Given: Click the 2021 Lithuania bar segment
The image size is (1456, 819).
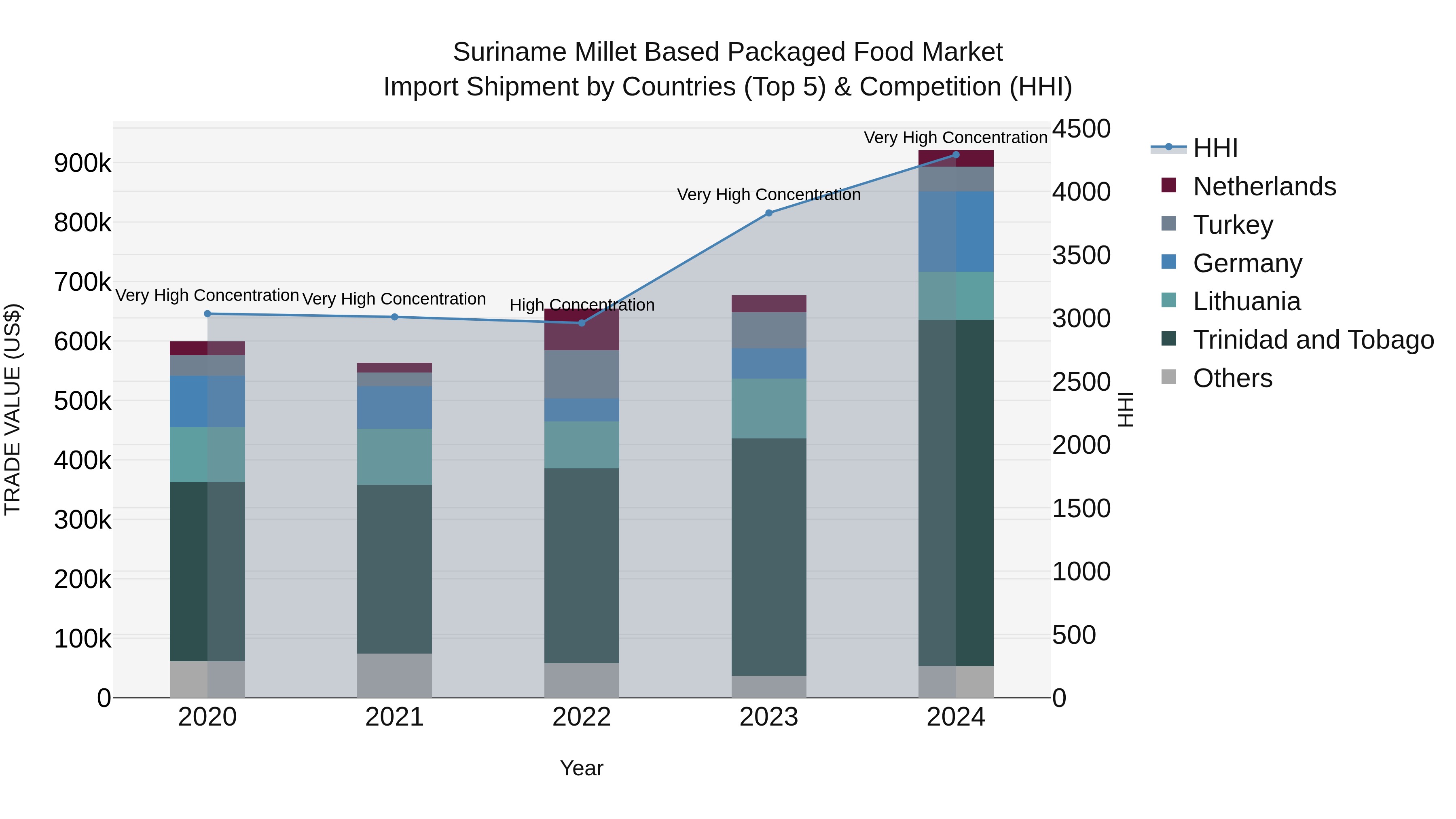Looking at the screenshot, I should [x=394, y=457].
